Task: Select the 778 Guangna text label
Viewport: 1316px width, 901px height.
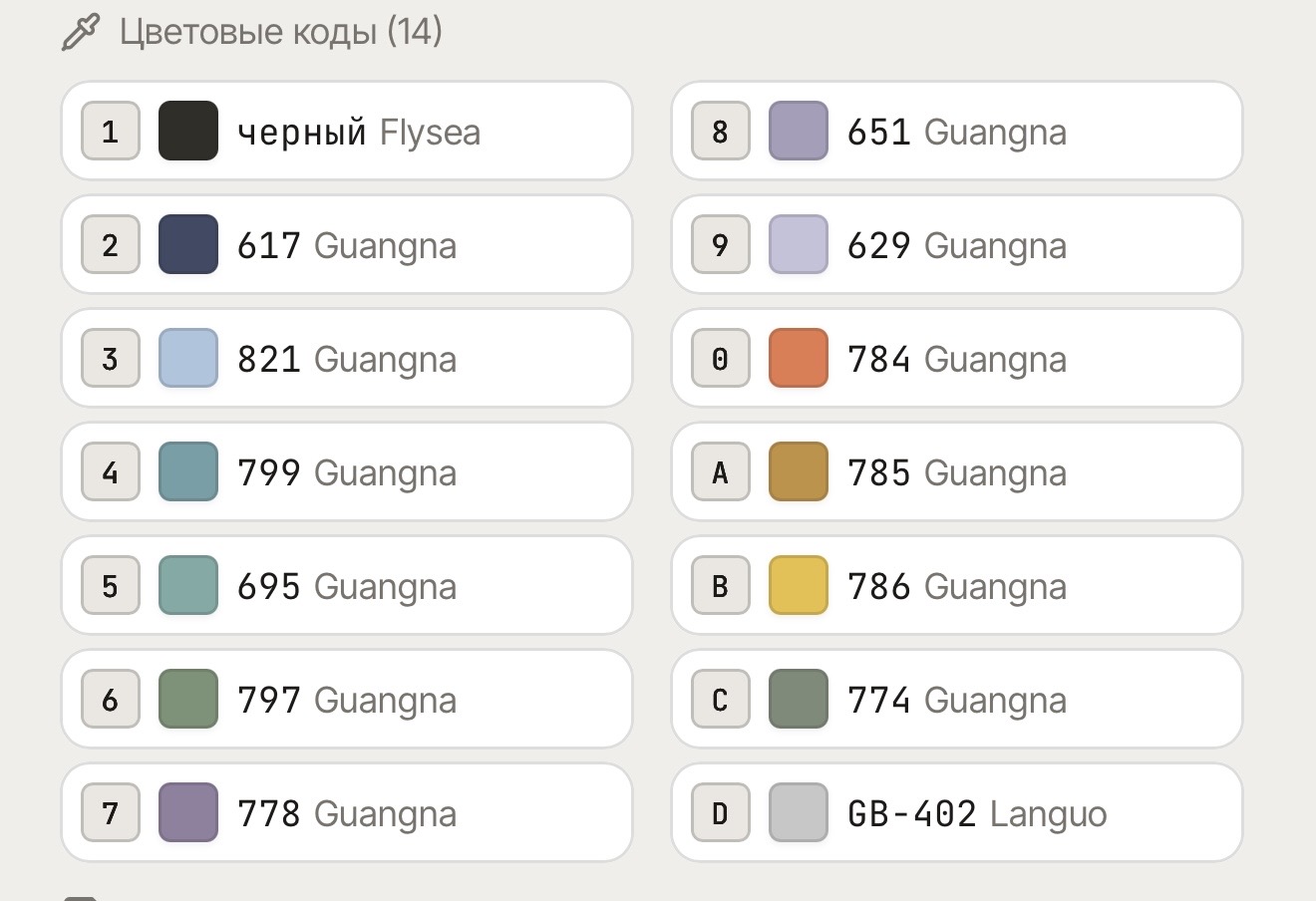Action: (x=347, y=813)
